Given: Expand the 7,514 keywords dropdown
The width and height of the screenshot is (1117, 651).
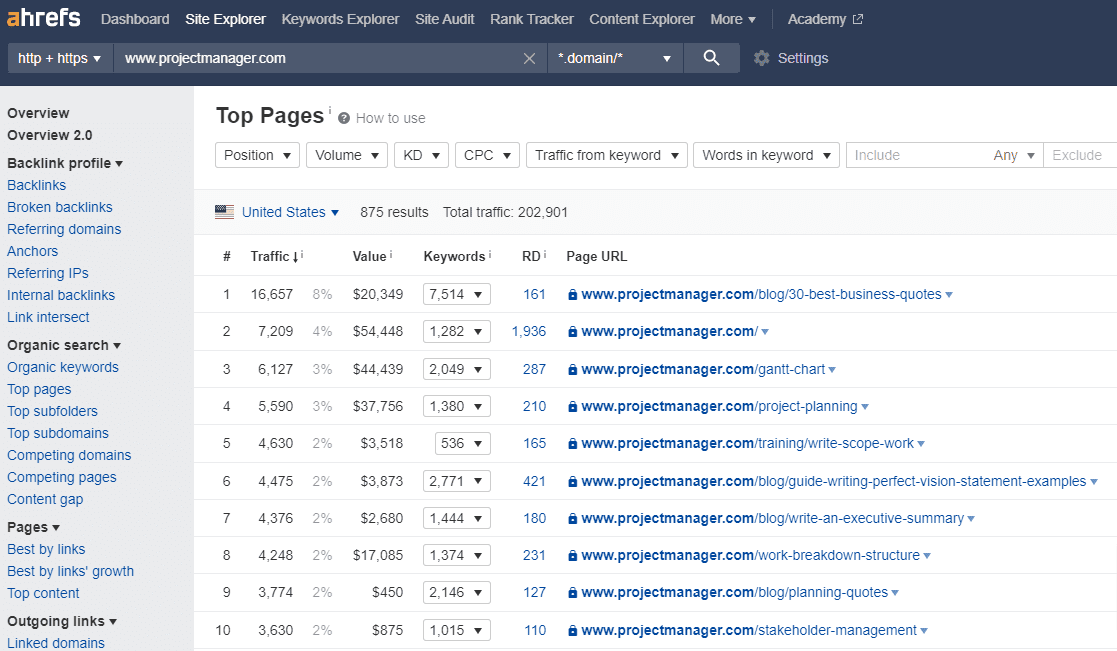Looking at the screenshot, I should (x=457, y=294).
